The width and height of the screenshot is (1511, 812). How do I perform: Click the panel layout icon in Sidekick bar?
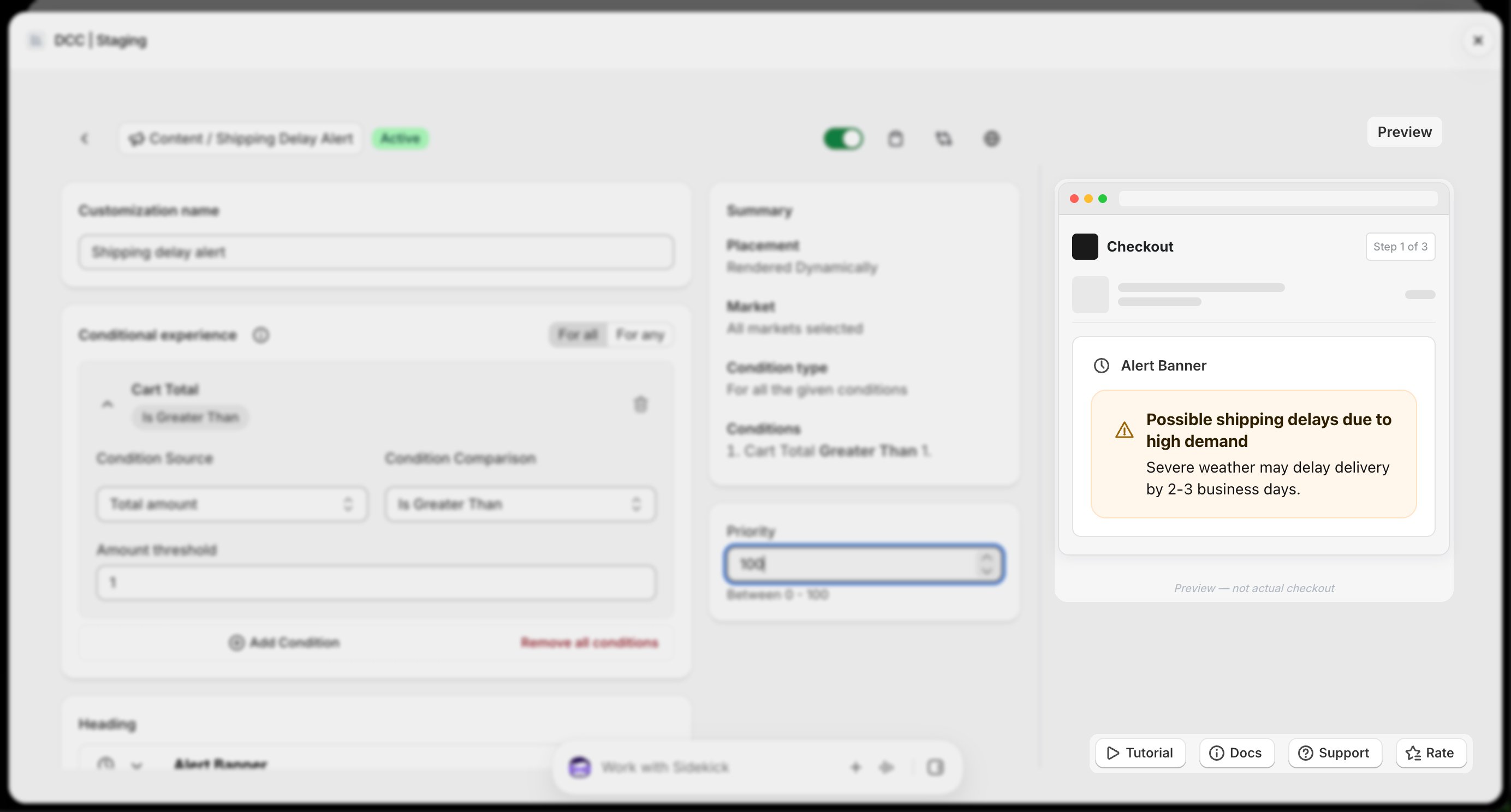tap(935, 767)
